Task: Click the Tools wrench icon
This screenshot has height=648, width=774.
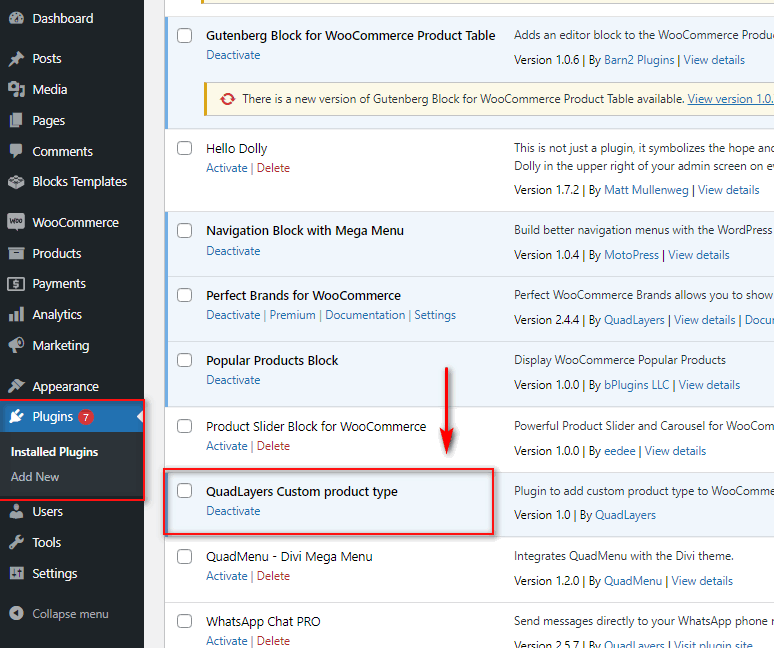Action: point(16,542)
